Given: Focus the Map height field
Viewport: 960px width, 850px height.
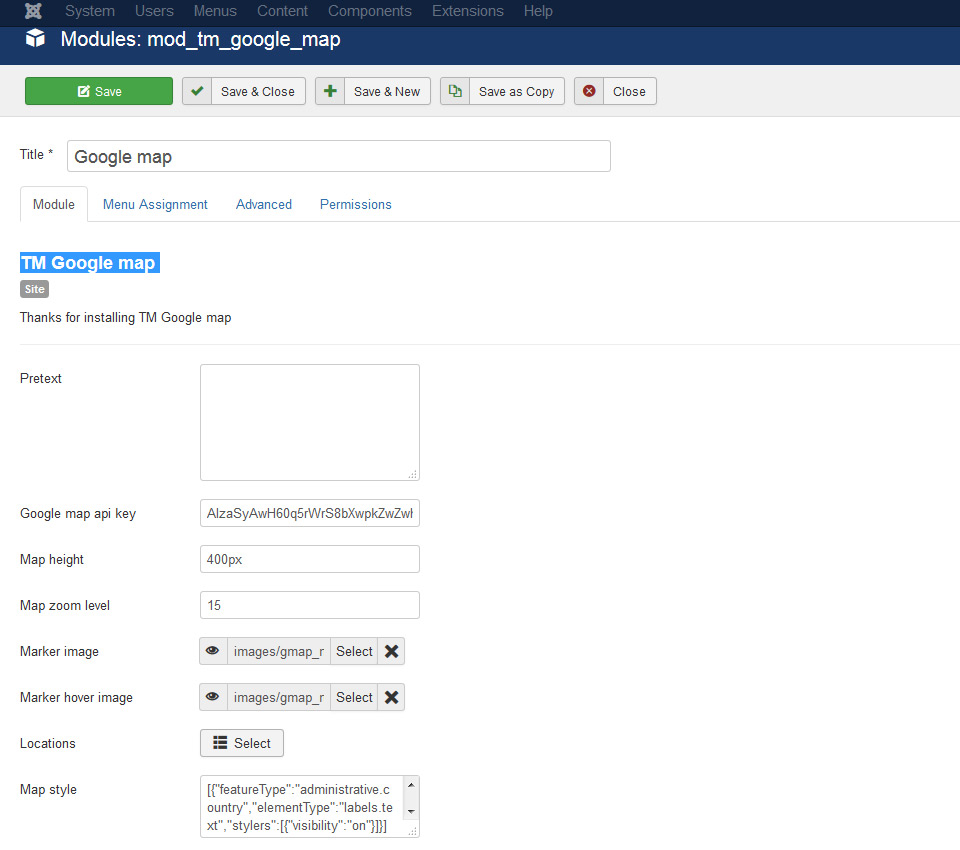Looking at the screenshot, I should 310,559.
